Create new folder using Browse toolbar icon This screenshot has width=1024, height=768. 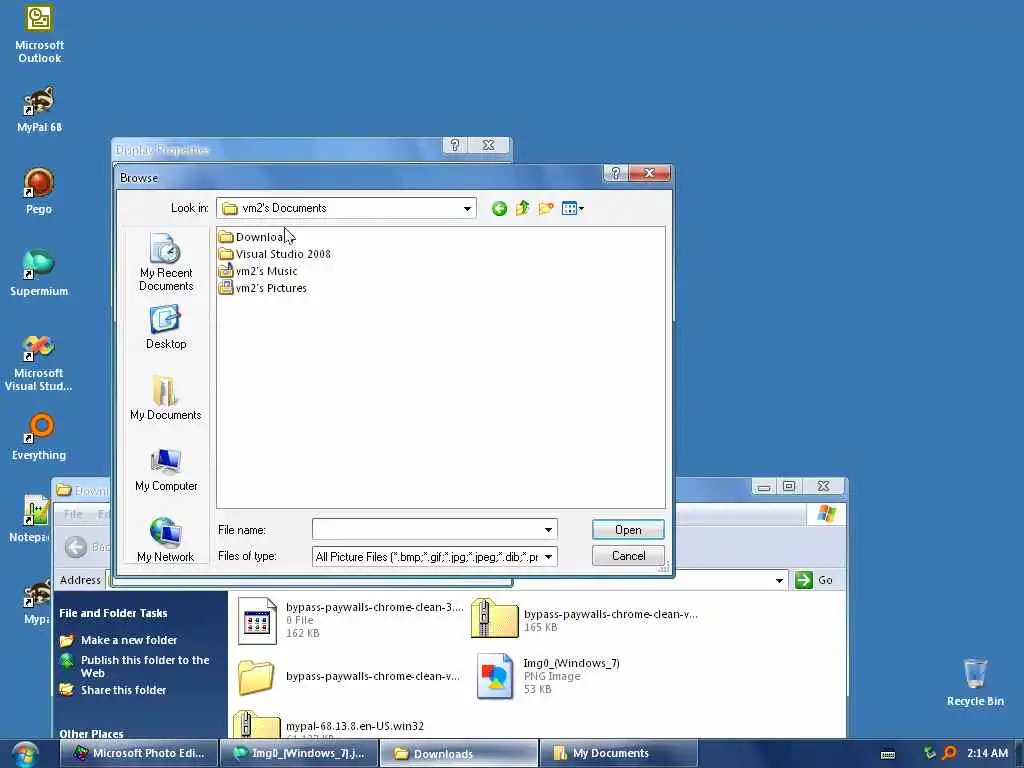(546, 208)
